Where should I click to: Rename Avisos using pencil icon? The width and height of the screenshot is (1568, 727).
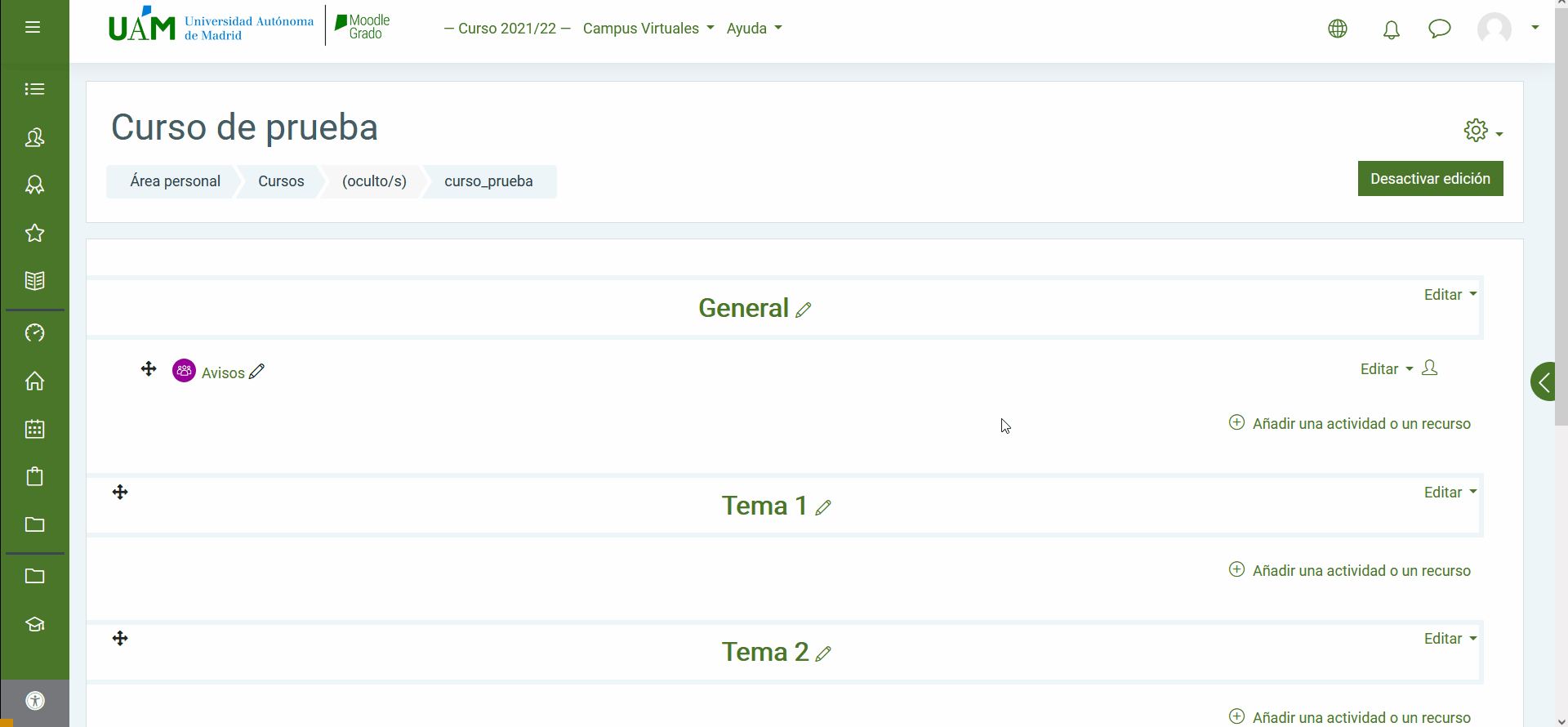tap(257, 372)
